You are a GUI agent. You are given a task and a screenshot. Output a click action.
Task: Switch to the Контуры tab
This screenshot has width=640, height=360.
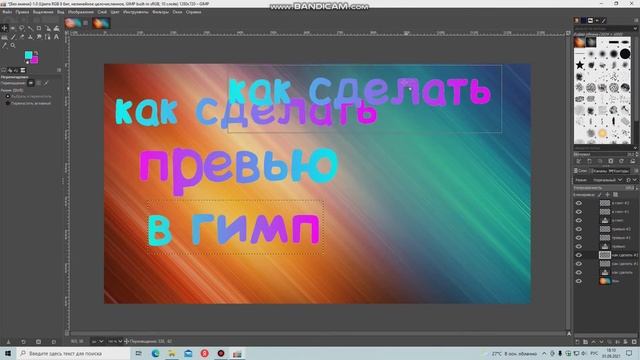619,171
